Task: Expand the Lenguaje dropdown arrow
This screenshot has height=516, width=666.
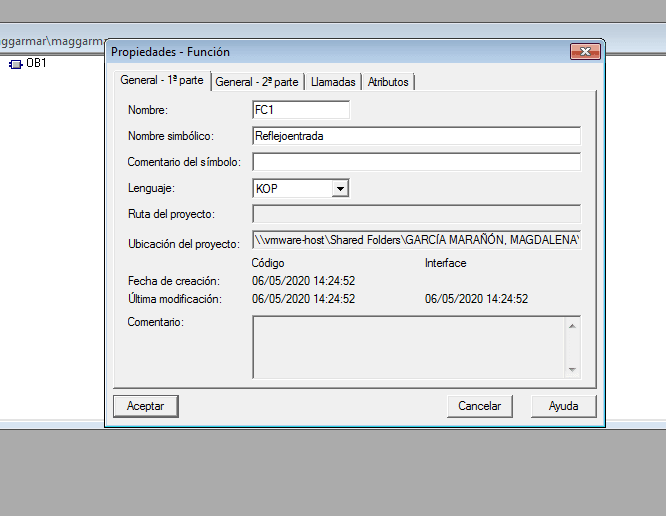Action: (340, 188)
